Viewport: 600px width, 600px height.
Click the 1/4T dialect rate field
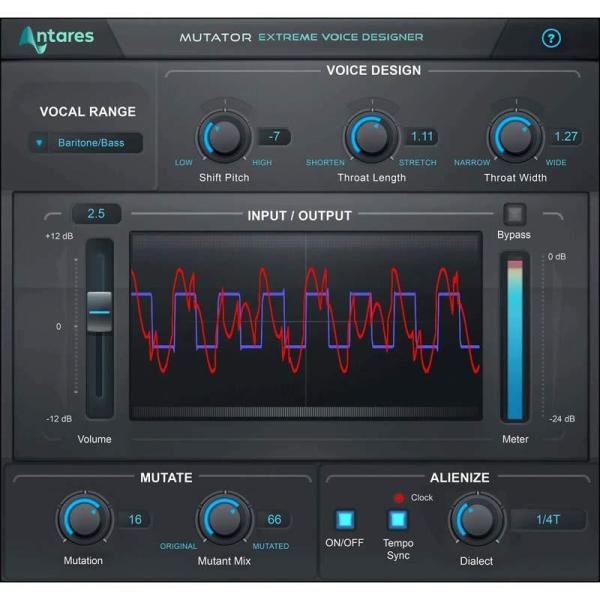(x=548, y=519)
